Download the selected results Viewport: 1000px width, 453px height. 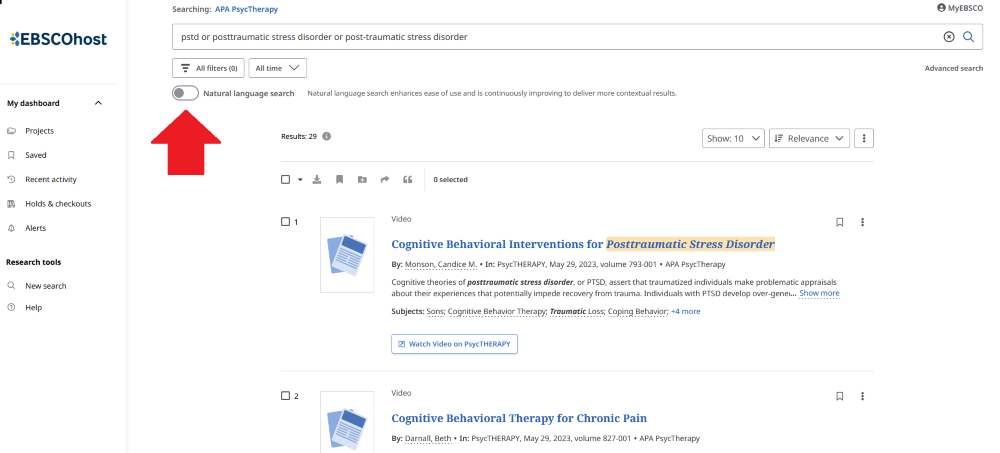[317, 180]
